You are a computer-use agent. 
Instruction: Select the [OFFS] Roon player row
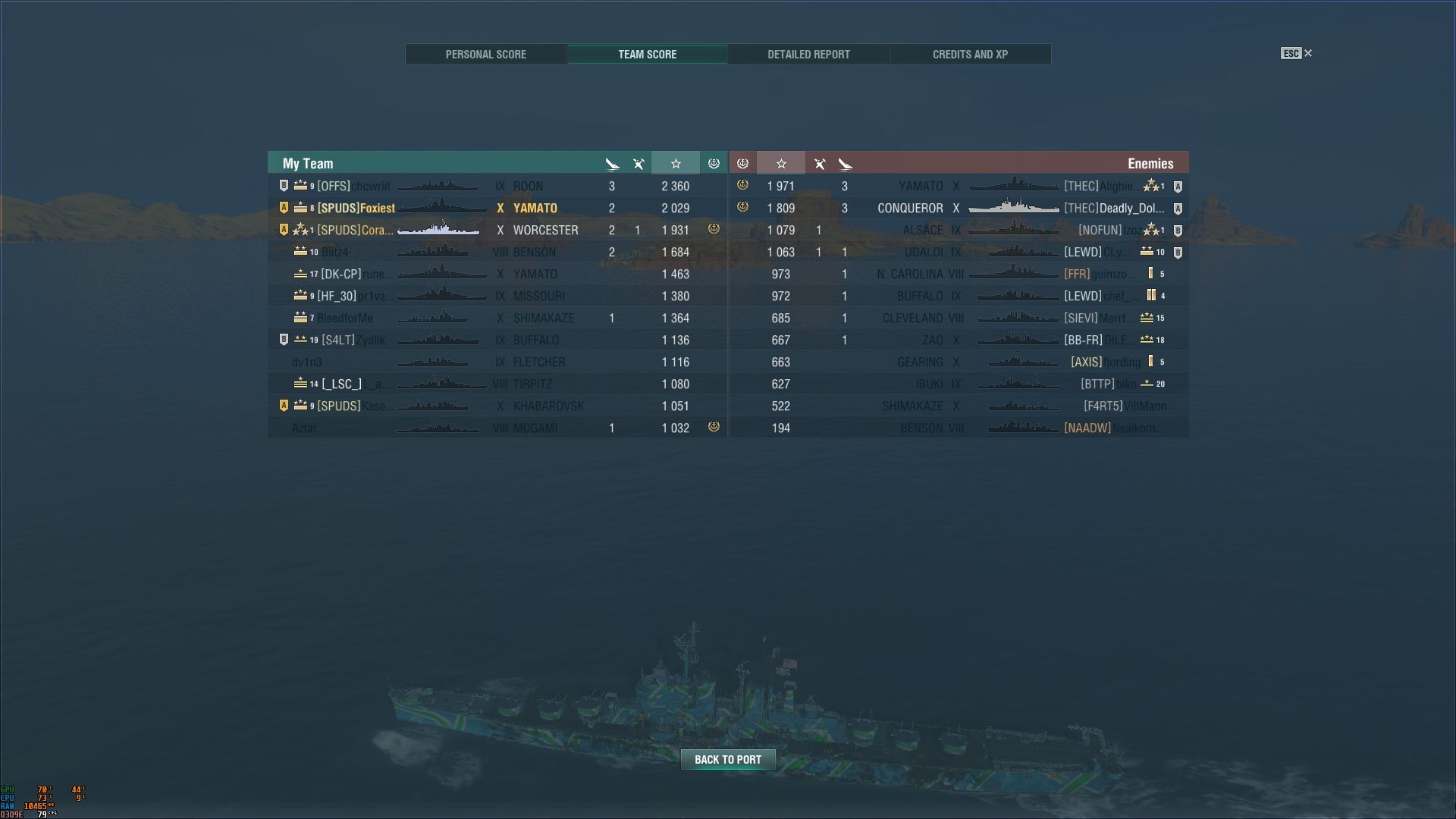(x=497, y=186)
